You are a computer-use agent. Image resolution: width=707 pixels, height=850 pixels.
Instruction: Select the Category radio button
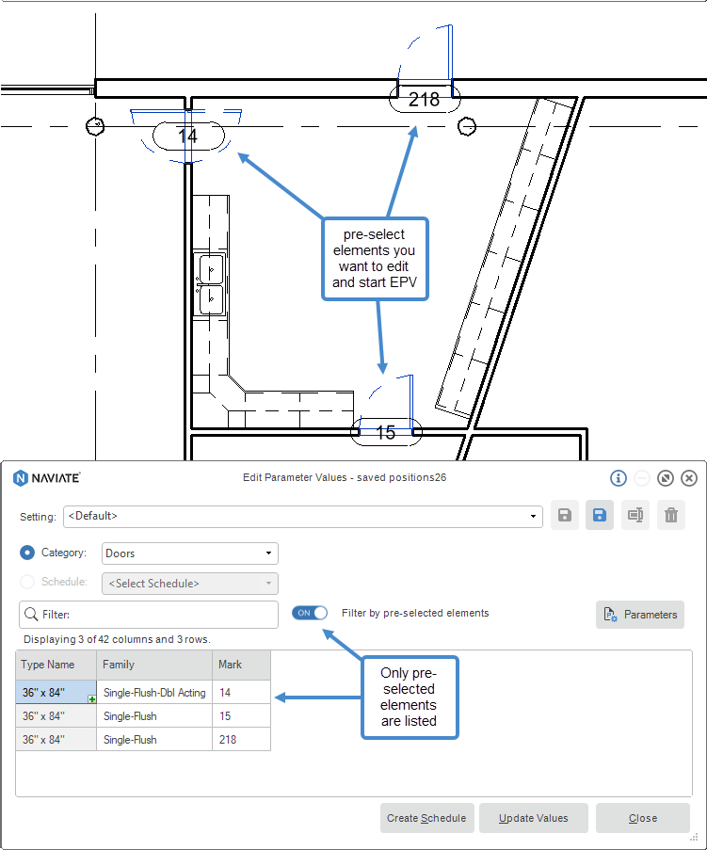pyautogui.click(x=28, y=553)
